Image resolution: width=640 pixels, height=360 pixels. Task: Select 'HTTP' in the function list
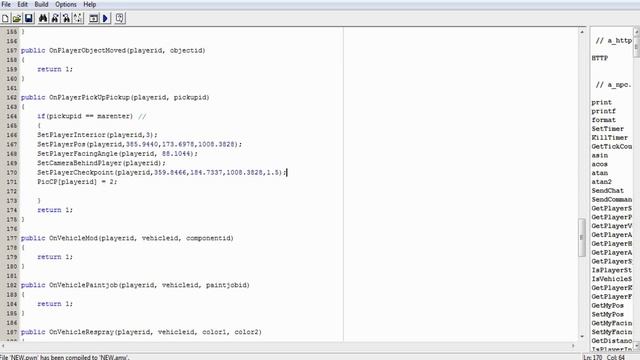point(600,58)
